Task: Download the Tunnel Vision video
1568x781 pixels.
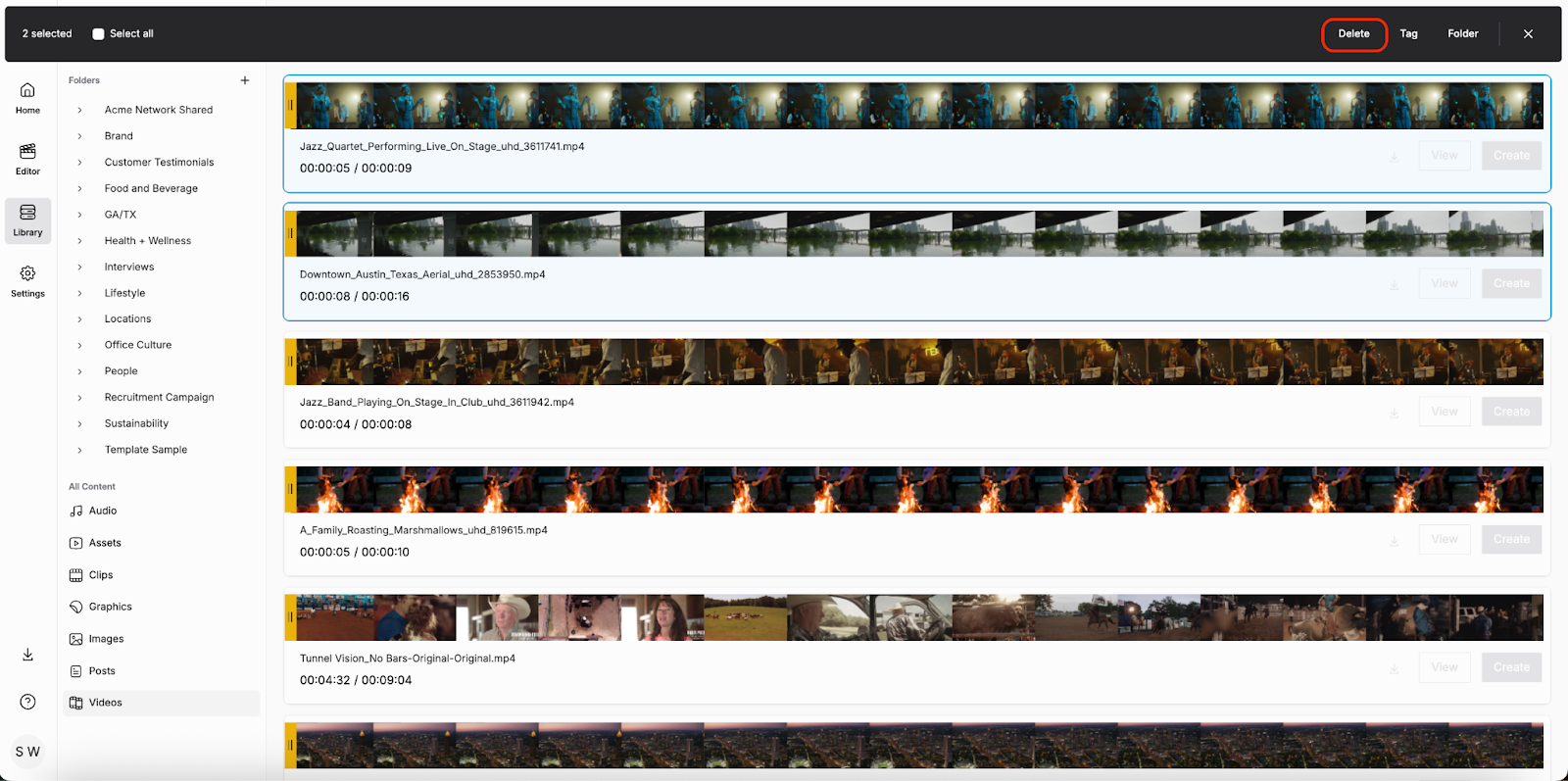Action: point(1394,668)
